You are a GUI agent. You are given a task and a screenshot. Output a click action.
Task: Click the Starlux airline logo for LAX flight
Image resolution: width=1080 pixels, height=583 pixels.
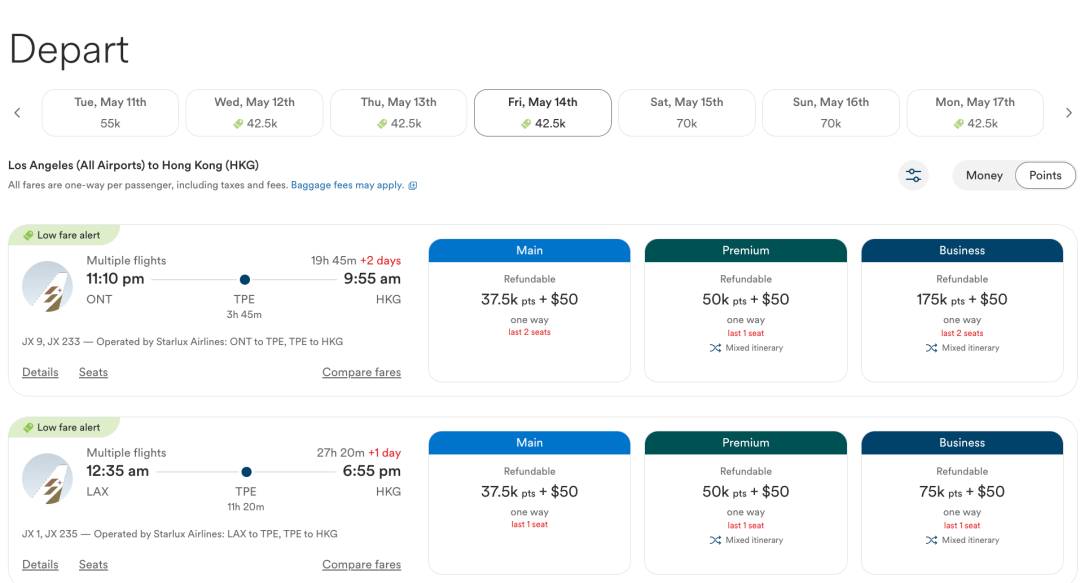pyautogui.click(x=48, y=478)
